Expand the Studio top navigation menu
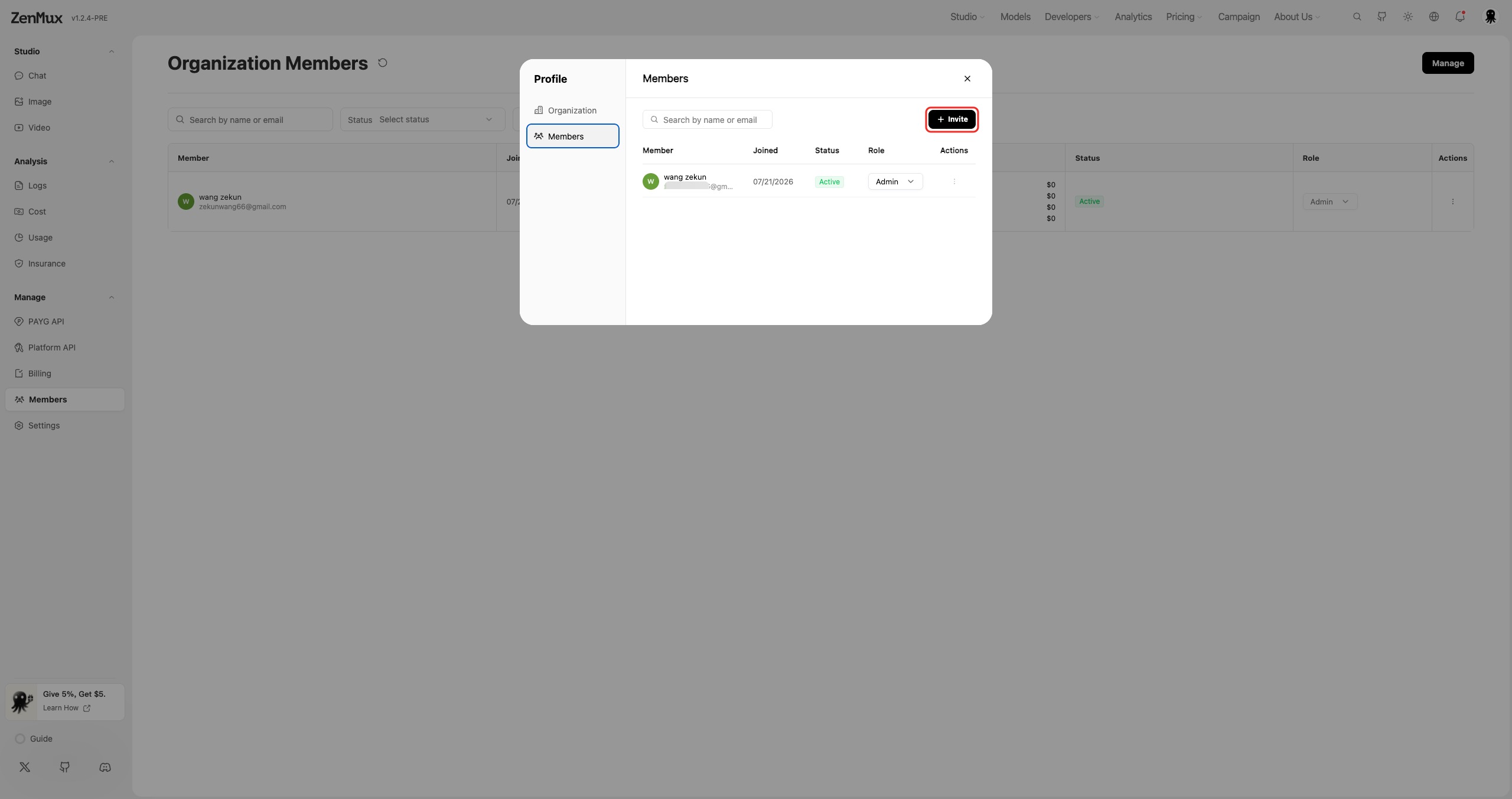The image size is (1512, 799). [967, 17]
